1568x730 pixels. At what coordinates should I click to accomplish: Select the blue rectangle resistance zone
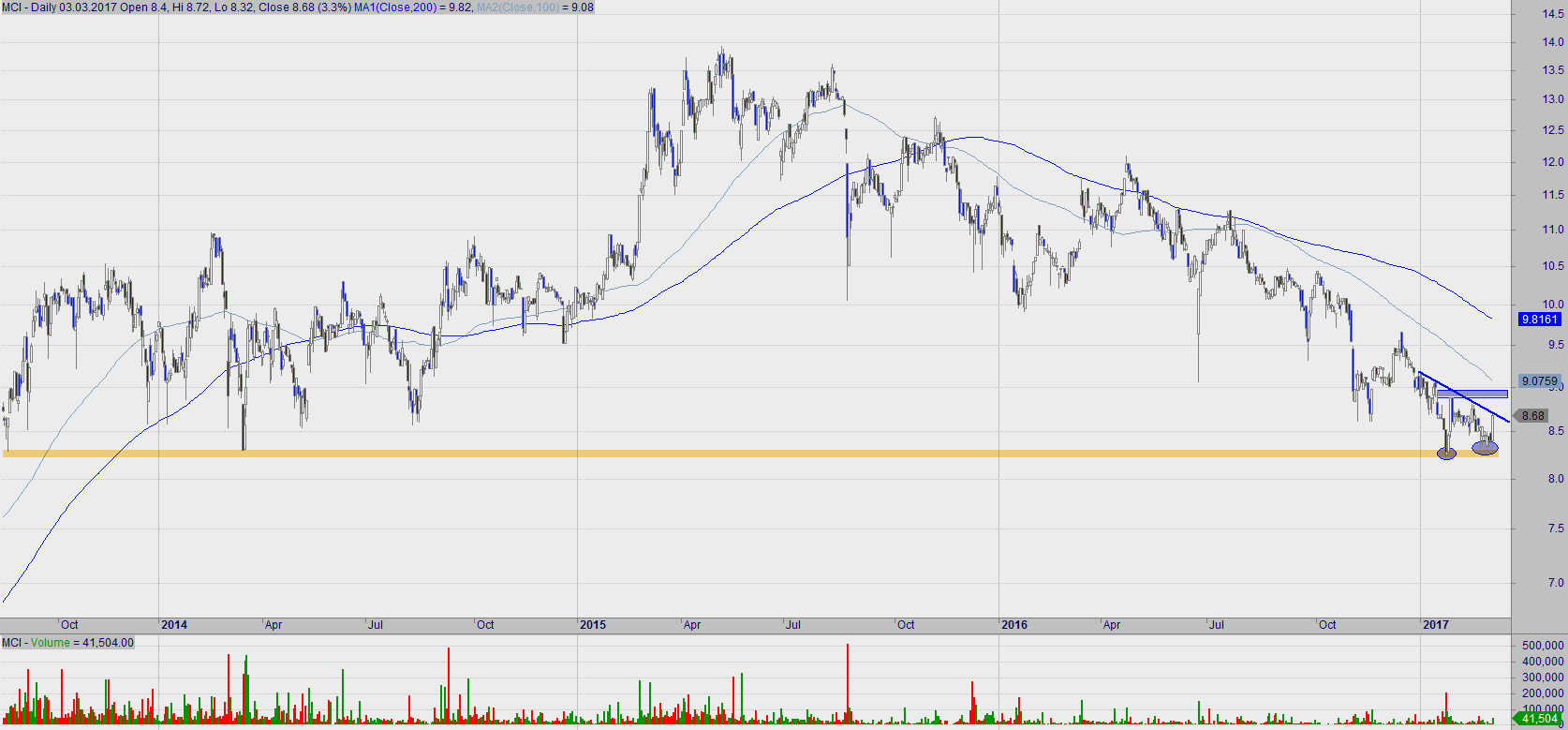(1472, 395)
